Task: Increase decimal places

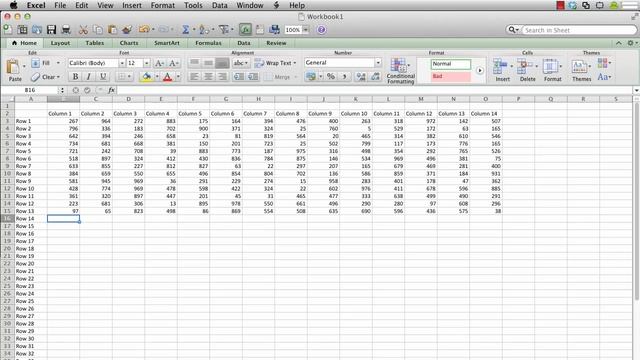Action: (361, 76)
